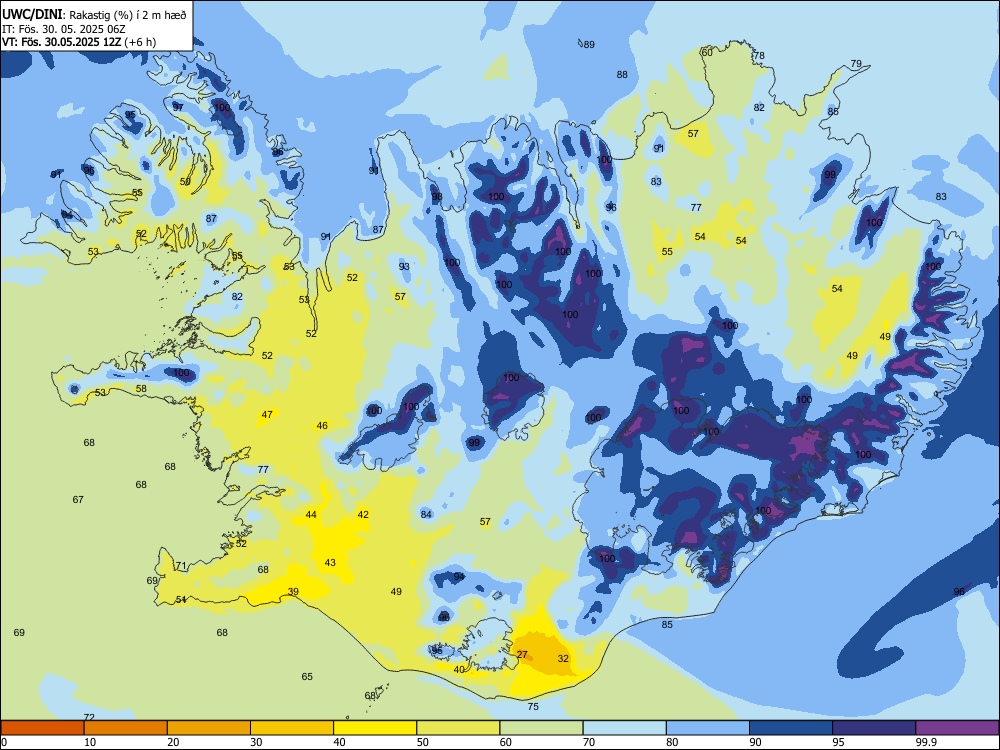Pick the 50–60 pale yellow legend swatch
This screenshot has height=750, width=1000.
click(x=458, y=728)
